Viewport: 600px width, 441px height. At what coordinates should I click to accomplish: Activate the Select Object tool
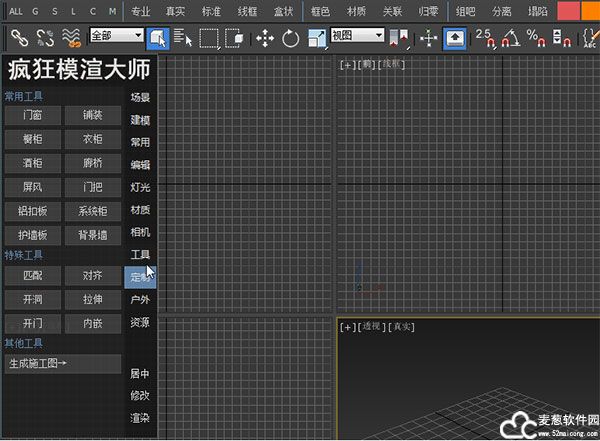[x=158, y=38]
